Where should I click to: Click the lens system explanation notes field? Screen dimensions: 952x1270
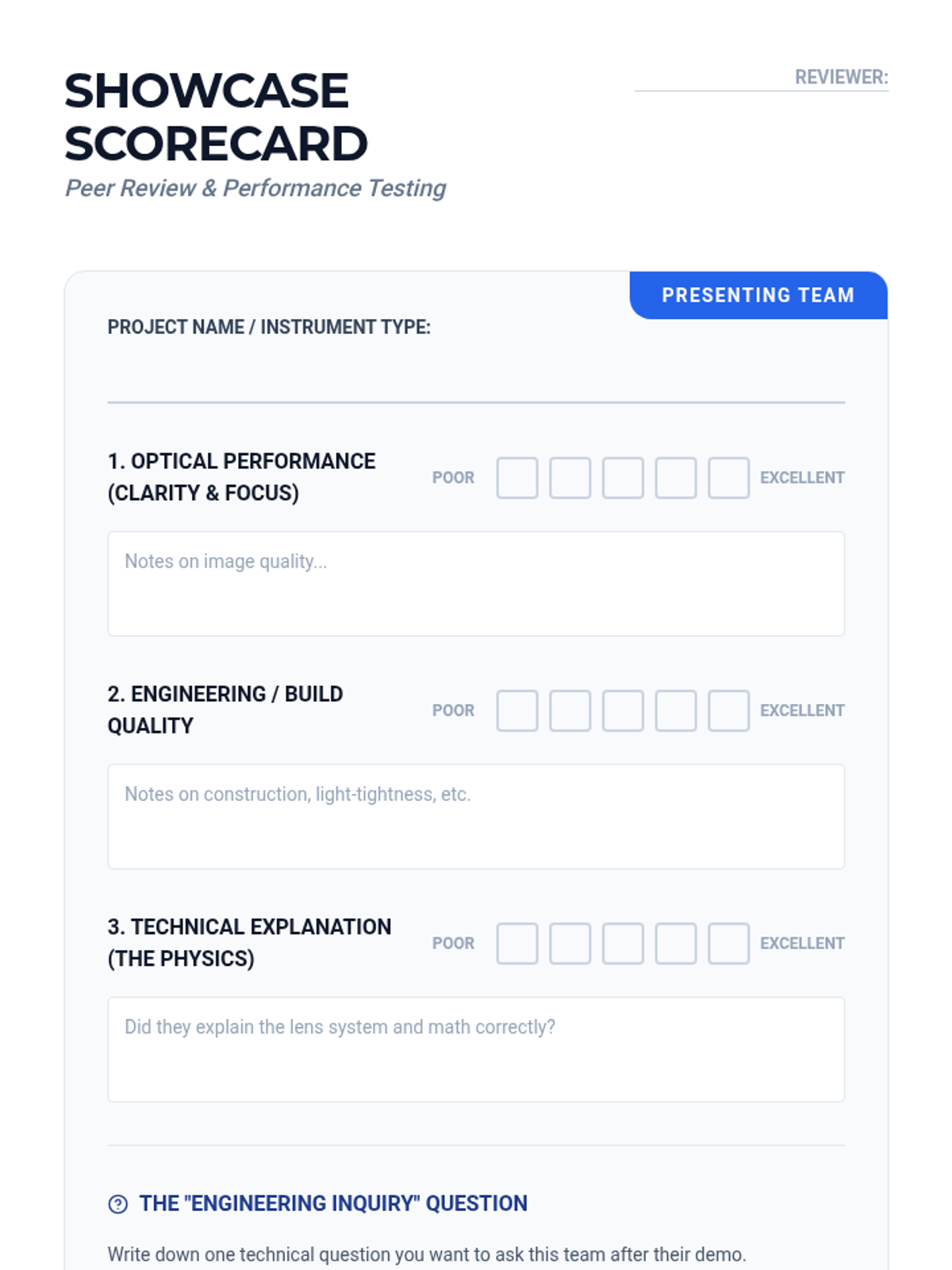[476, 1049]
